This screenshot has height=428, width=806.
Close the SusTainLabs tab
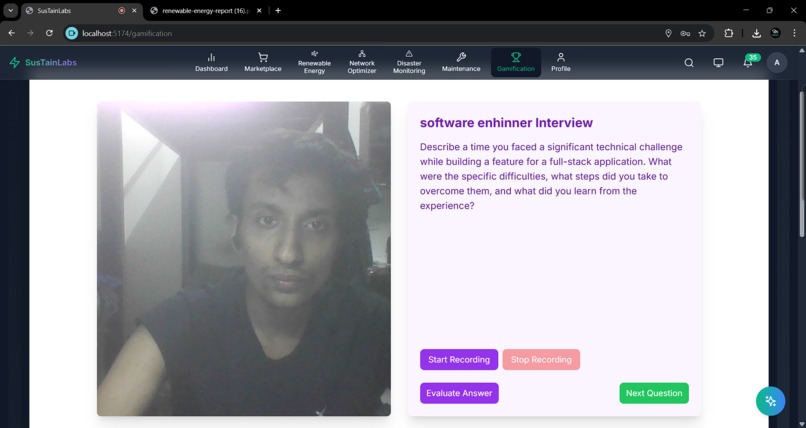coord(134,11)
